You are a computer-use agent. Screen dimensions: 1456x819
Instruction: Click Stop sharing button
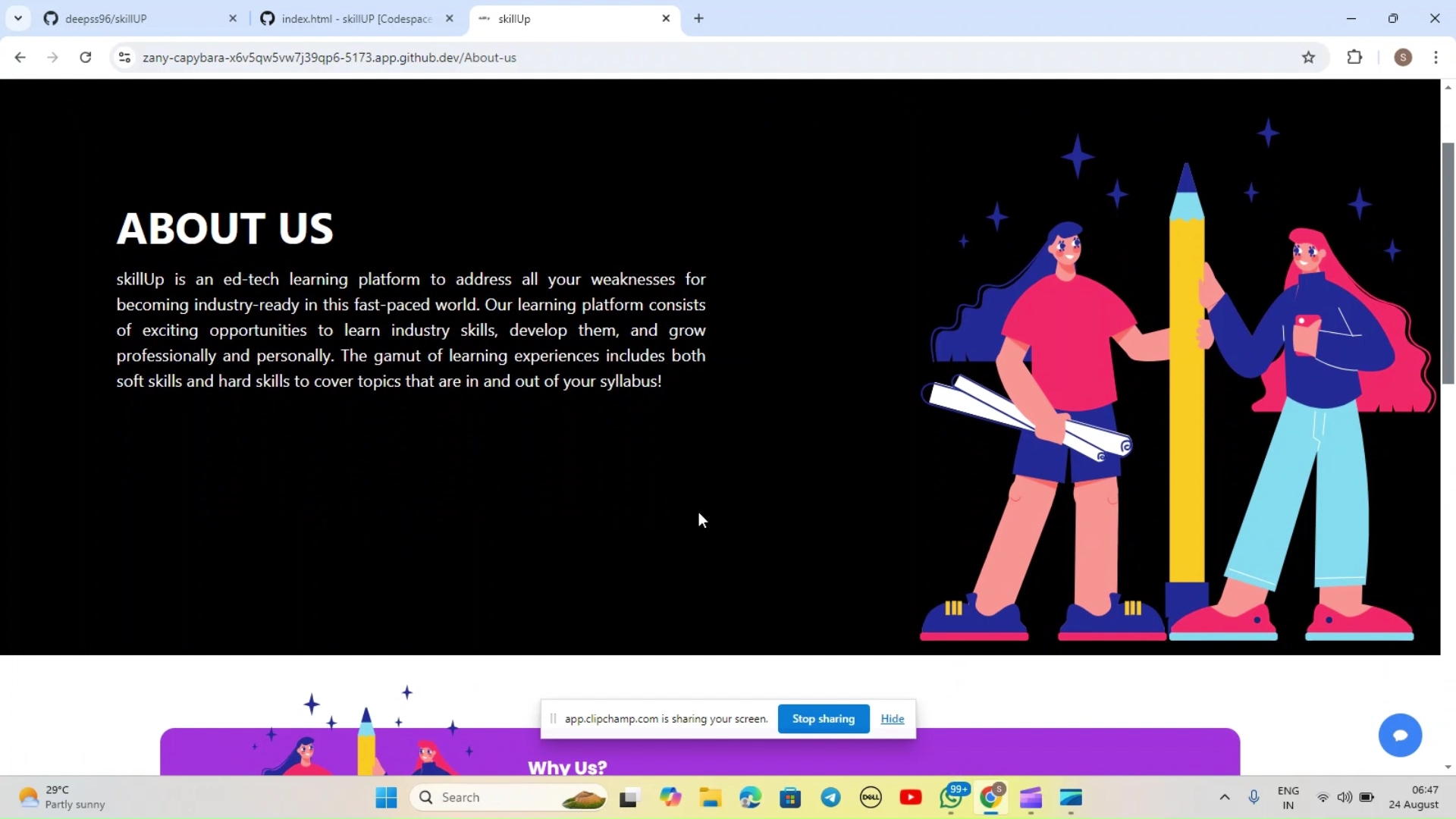click(823, 719)
